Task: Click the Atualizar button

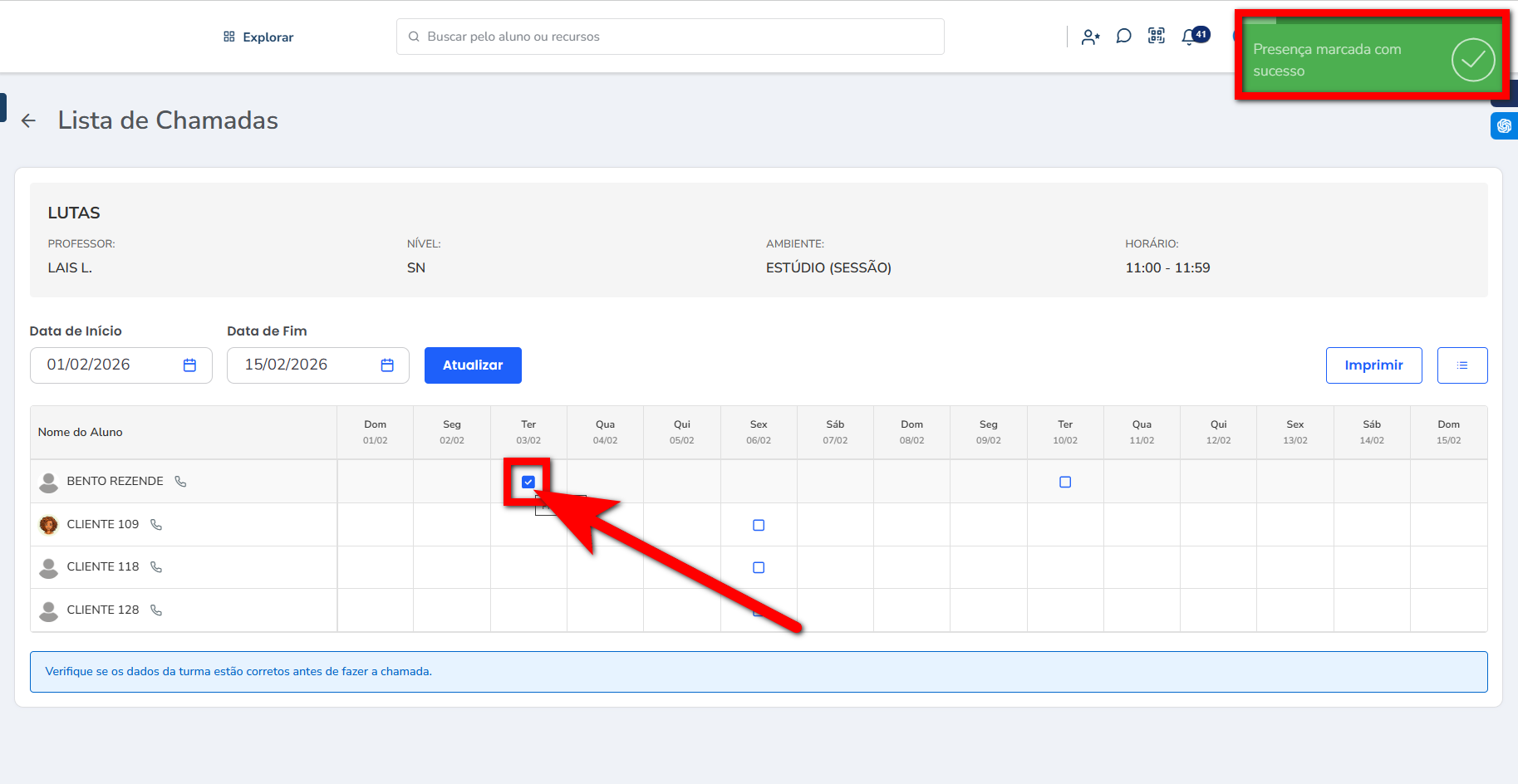Action: click(x=473, y=365)
